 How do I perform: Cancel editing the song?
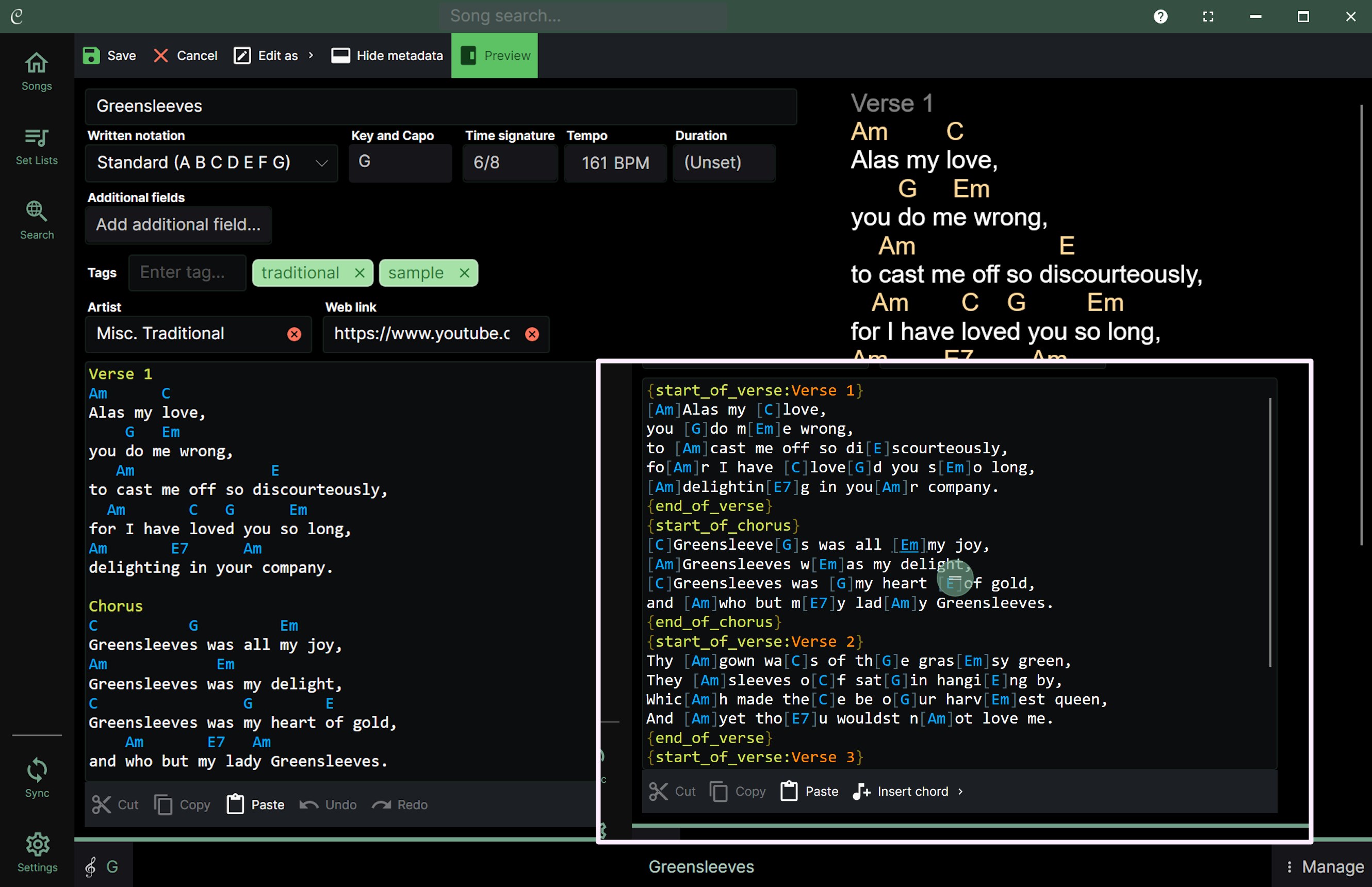[x=186, y=55]
